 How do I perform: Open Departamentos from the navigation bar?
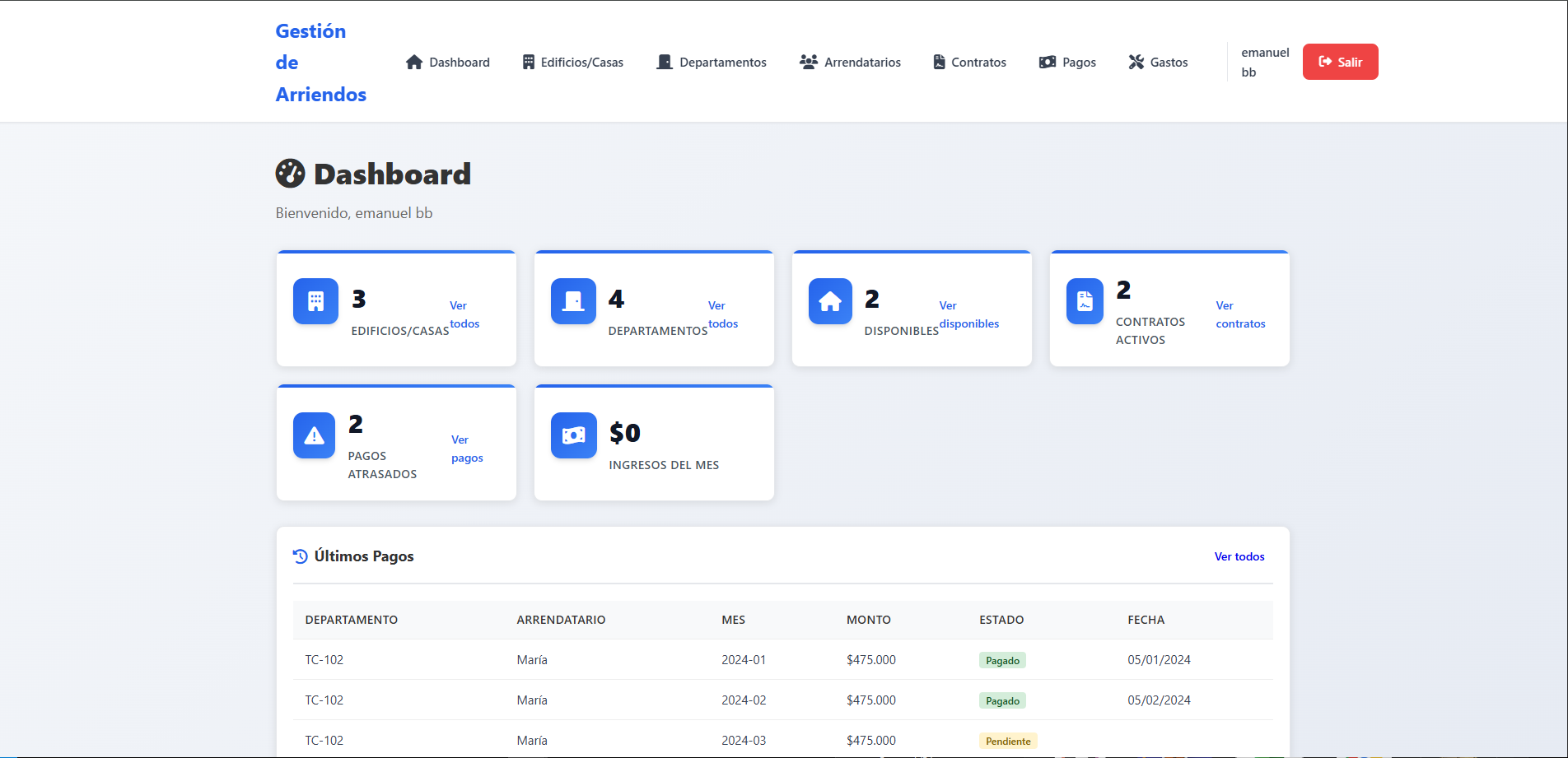pyautogui.click(x=712, y=62)
